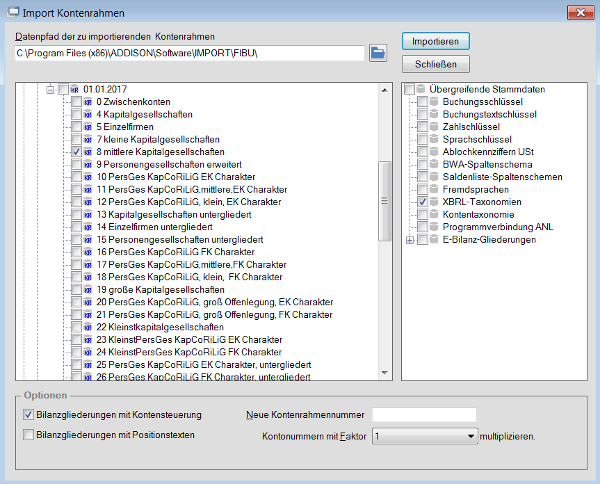The height and width of the screenshot is (484, 600).
Task: Close the Import Kontenrahmen dialog
Action: coord(580,13)
